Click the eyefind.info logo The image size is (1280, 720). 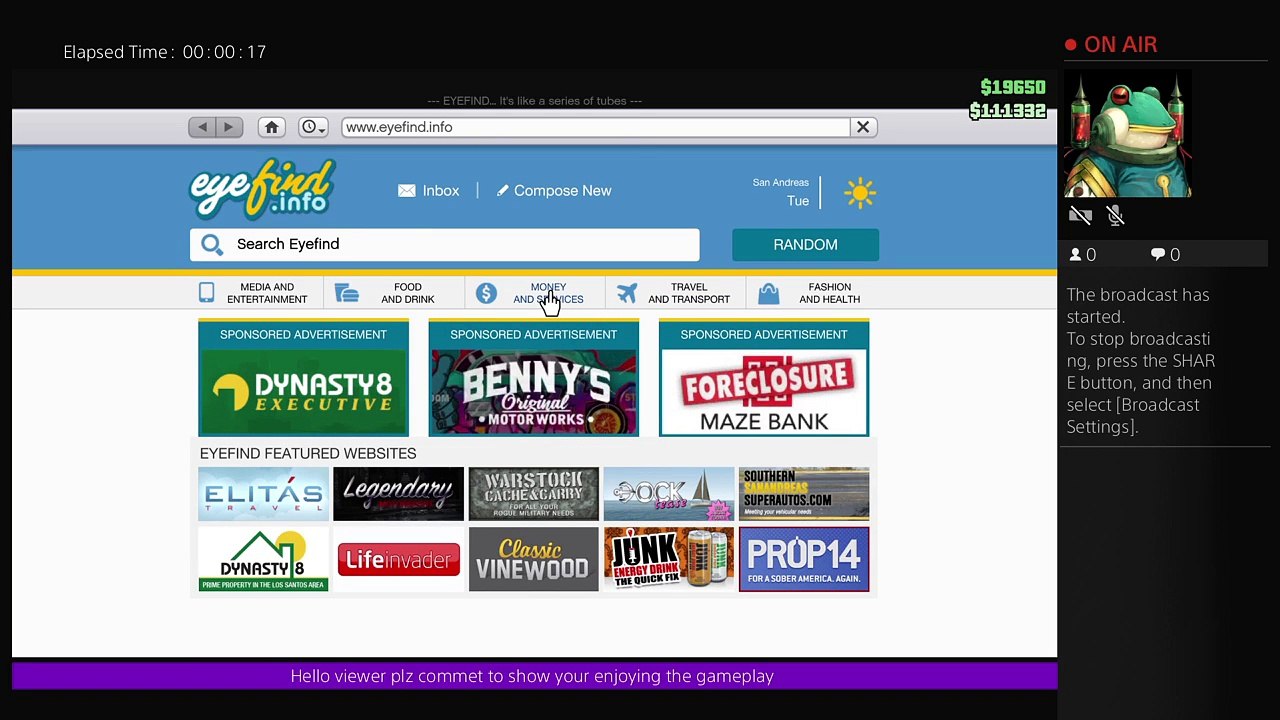262,188
